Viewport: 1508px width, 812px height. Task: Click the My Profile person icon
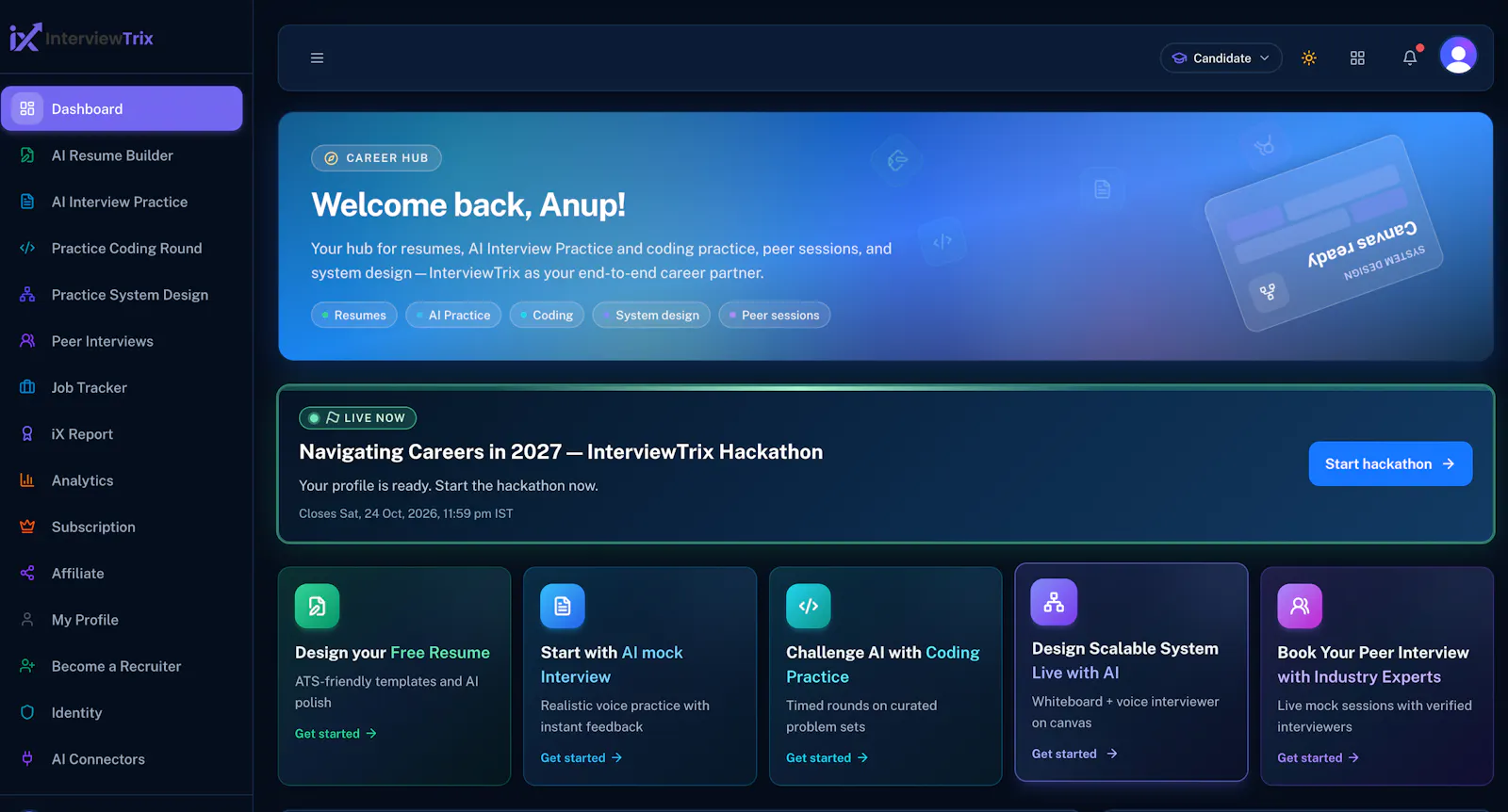click(27, 620)
